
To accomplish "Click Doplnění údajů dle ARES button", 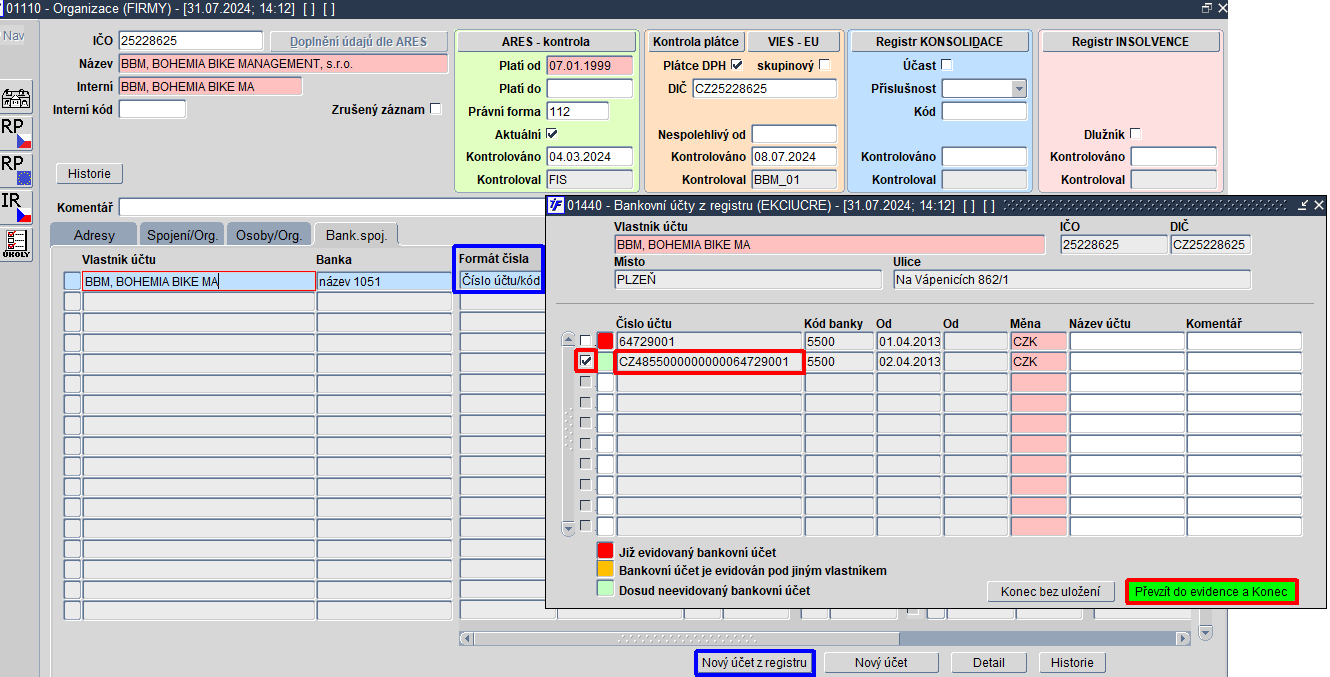I will [358, 42].
